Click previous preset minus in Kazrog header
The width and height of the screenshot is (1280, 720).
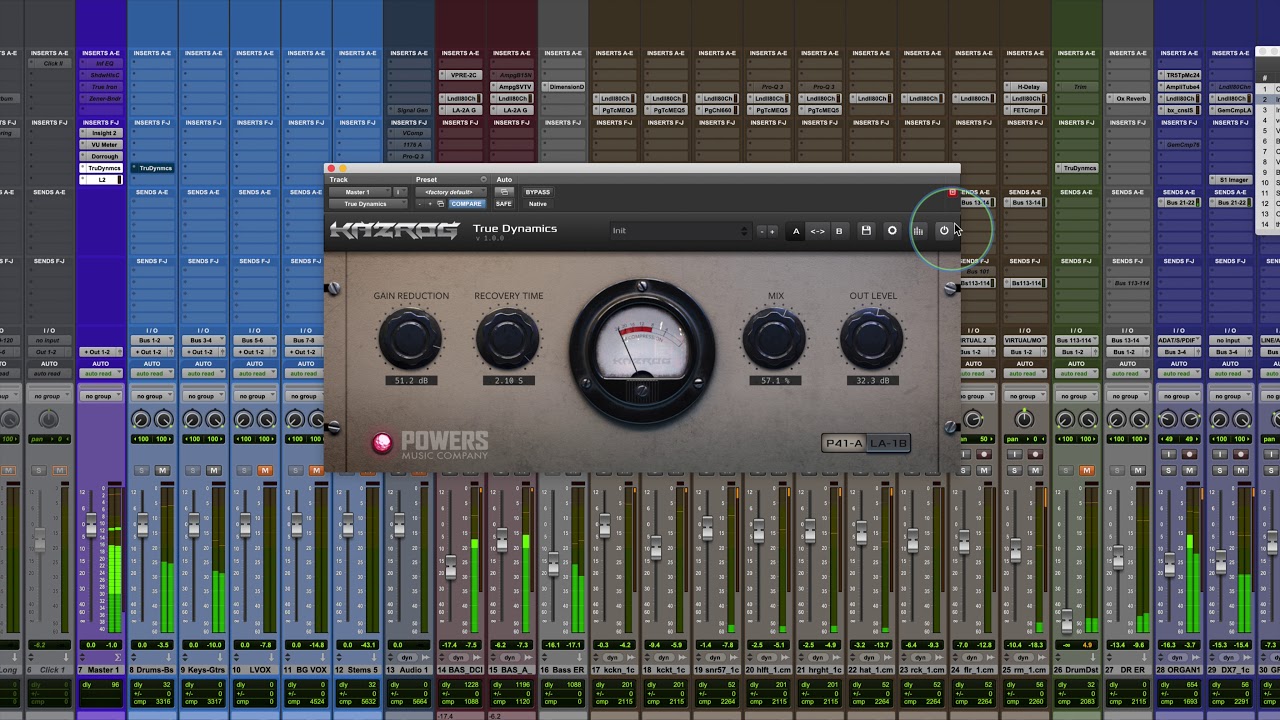coord(762,231)
